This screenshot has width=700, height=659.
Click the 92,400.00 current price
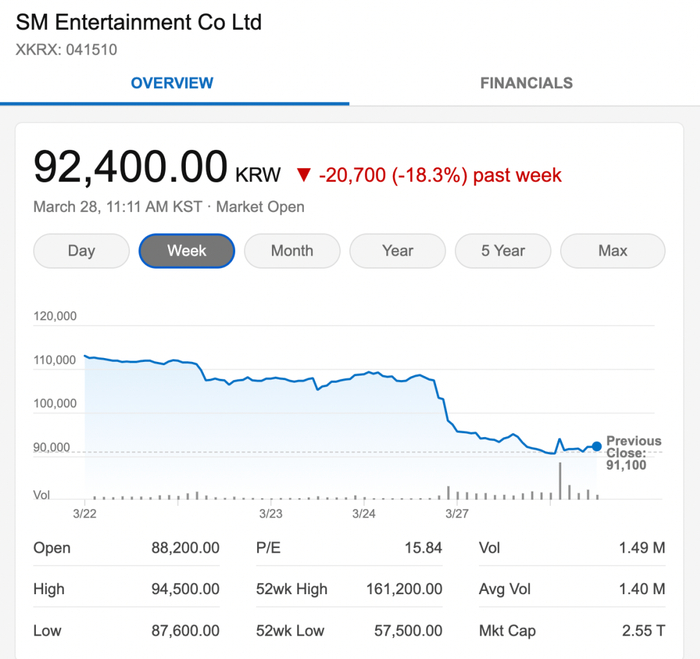pyautogui.click(x=131, y=168)
